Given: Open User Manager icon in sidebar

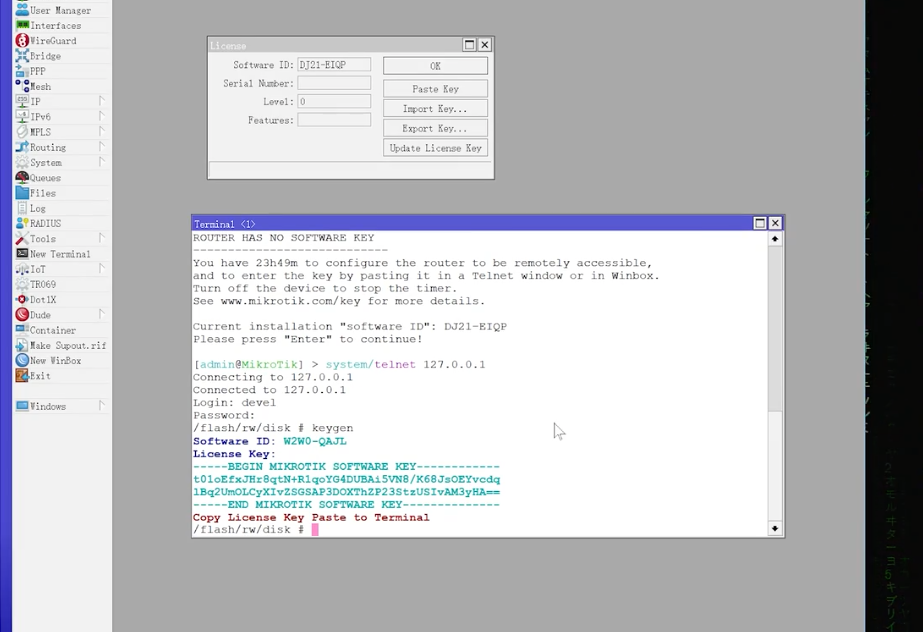Looking at the screenshot, I should [22, 10].
